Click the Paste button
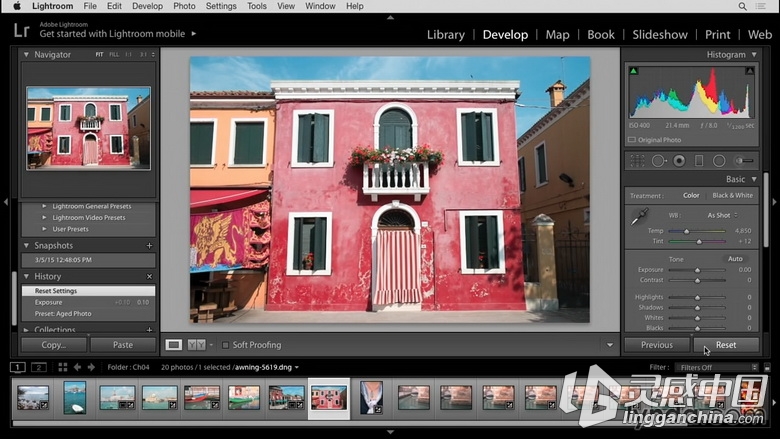 123,345
